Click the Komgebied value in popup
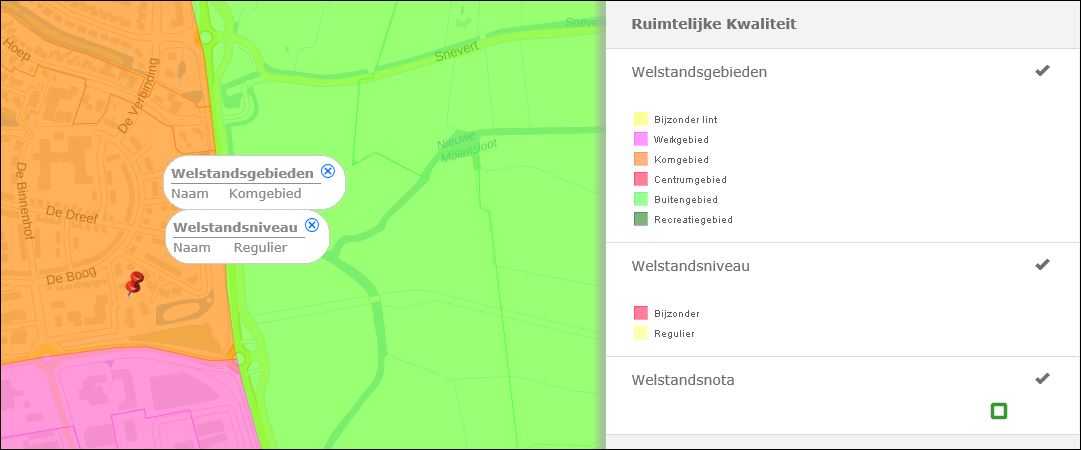Image resolution: width=1081 pixels, height=450 pixels. (x=265, y=194)
